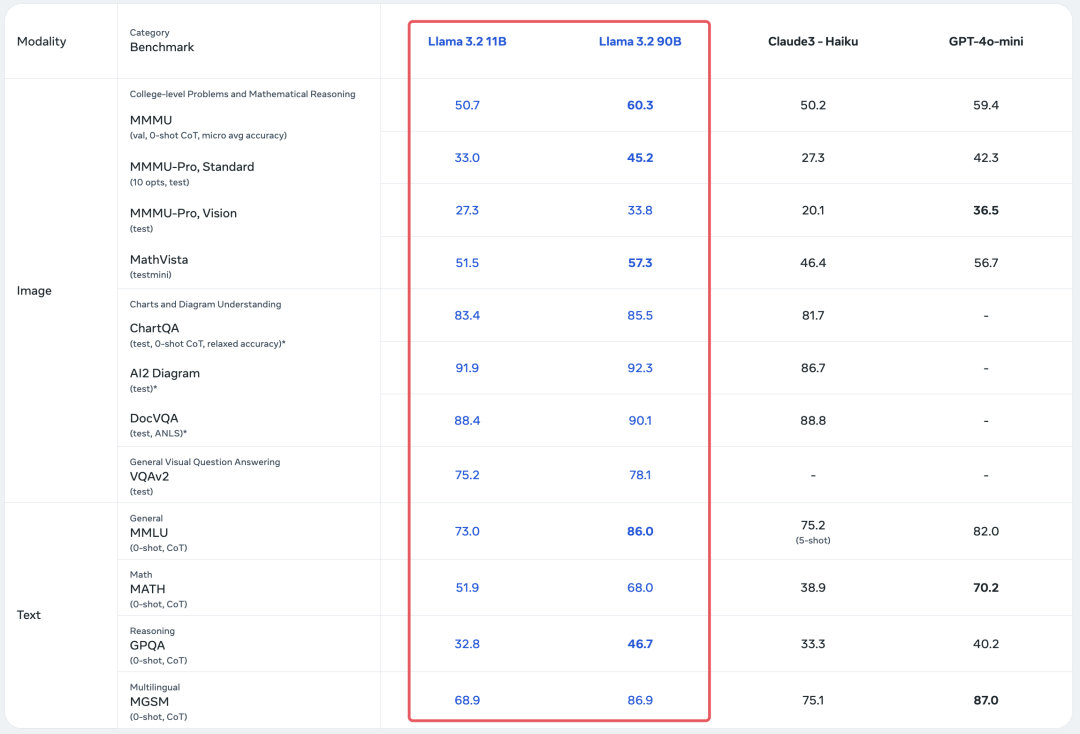Select GPT-4o-mini MGSM score 87.0

tap(985, 700)
